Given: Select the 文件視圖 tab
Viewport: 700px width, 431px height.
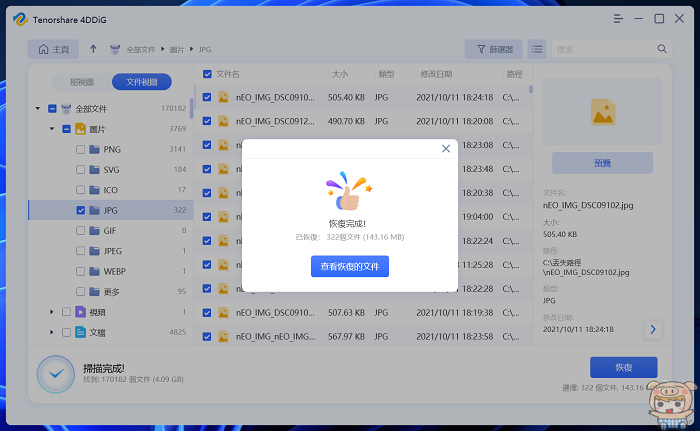Looking at the screenshot, I should click(140, 81).
